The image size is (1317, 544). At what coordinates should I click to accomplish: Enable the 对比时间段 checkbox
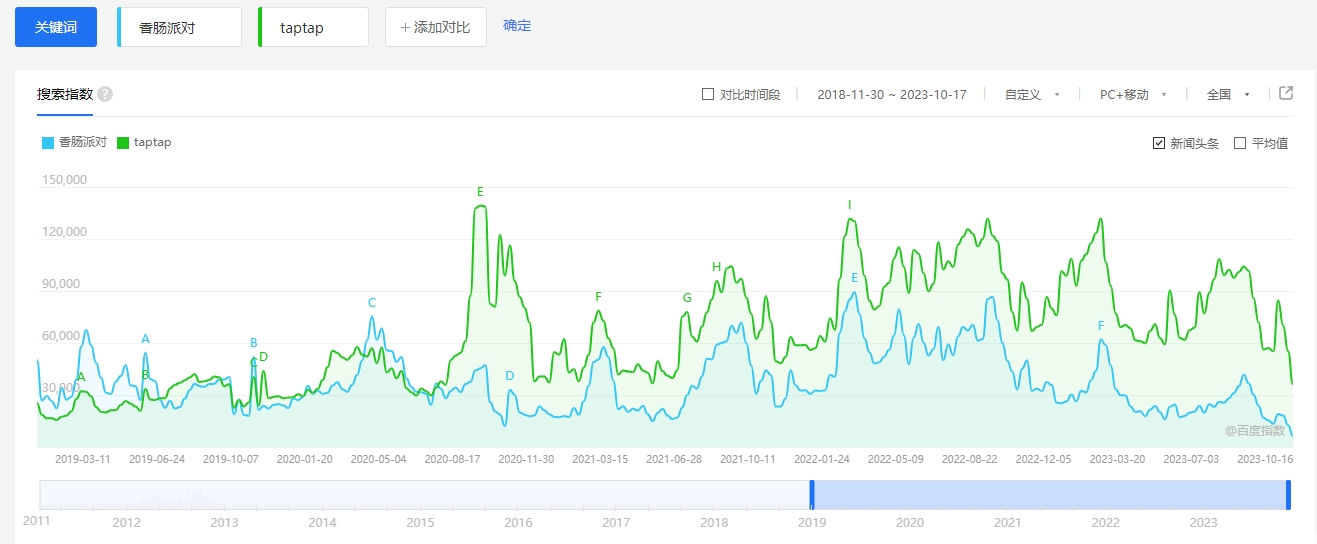[x=708, y=94]
